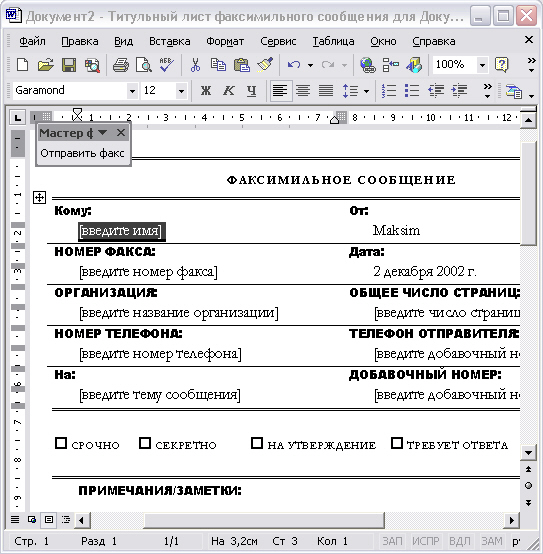Apply numbered list formatting
The image size is (543, 554).
(389, 91)
